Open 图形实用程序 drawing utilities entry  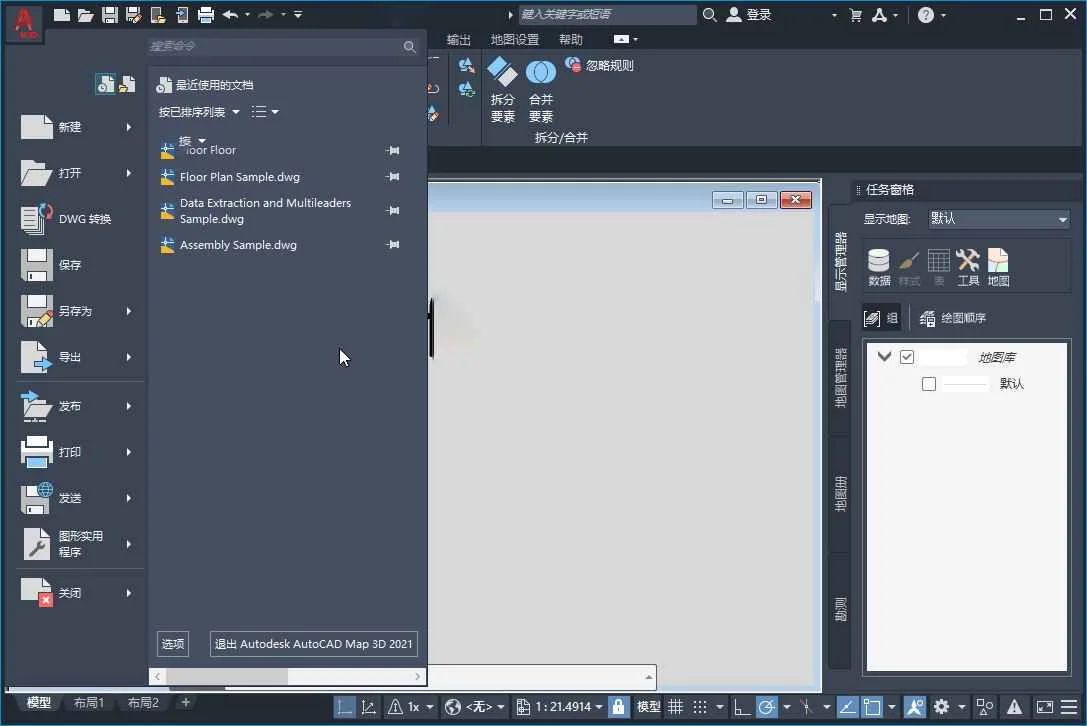(x=75, y=544)
